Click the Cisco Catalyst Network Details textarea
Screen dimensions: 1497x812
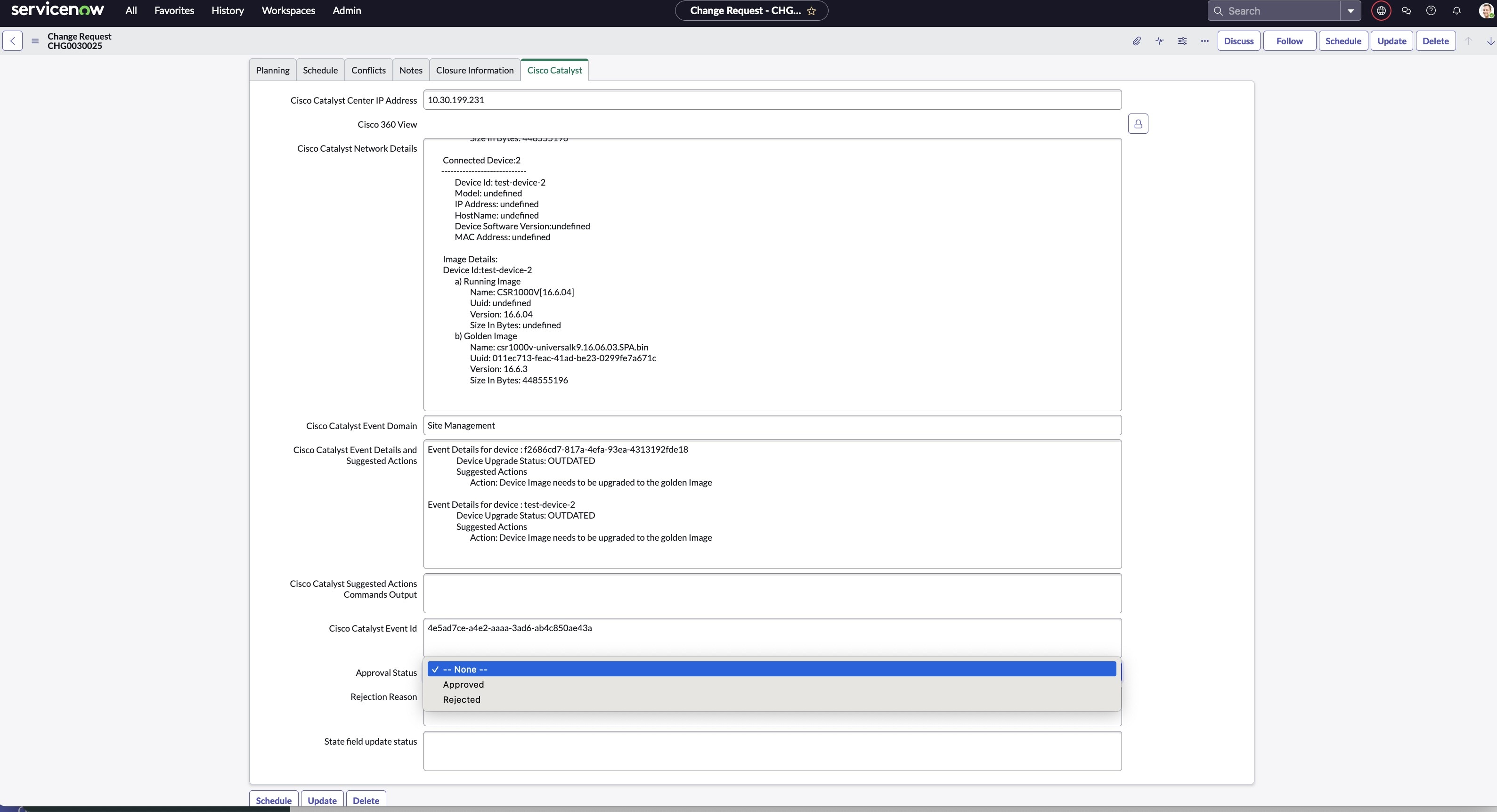tap(773, 274)
